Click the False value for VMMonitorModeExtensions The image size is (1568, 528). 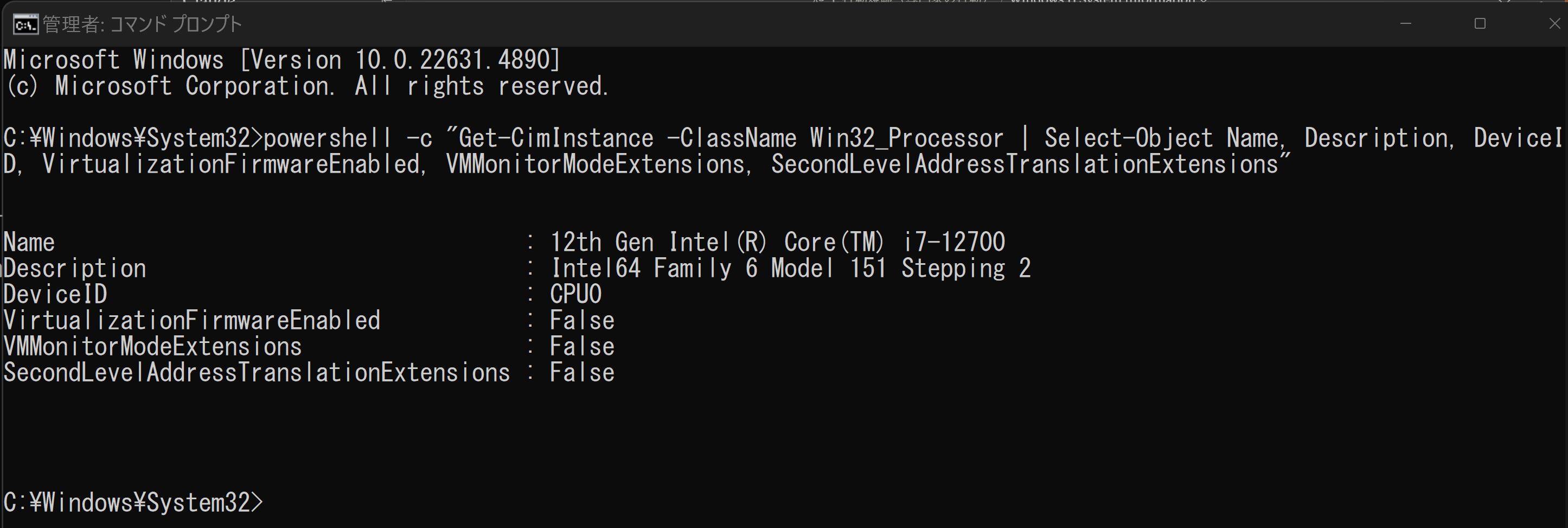pos(582,347)
